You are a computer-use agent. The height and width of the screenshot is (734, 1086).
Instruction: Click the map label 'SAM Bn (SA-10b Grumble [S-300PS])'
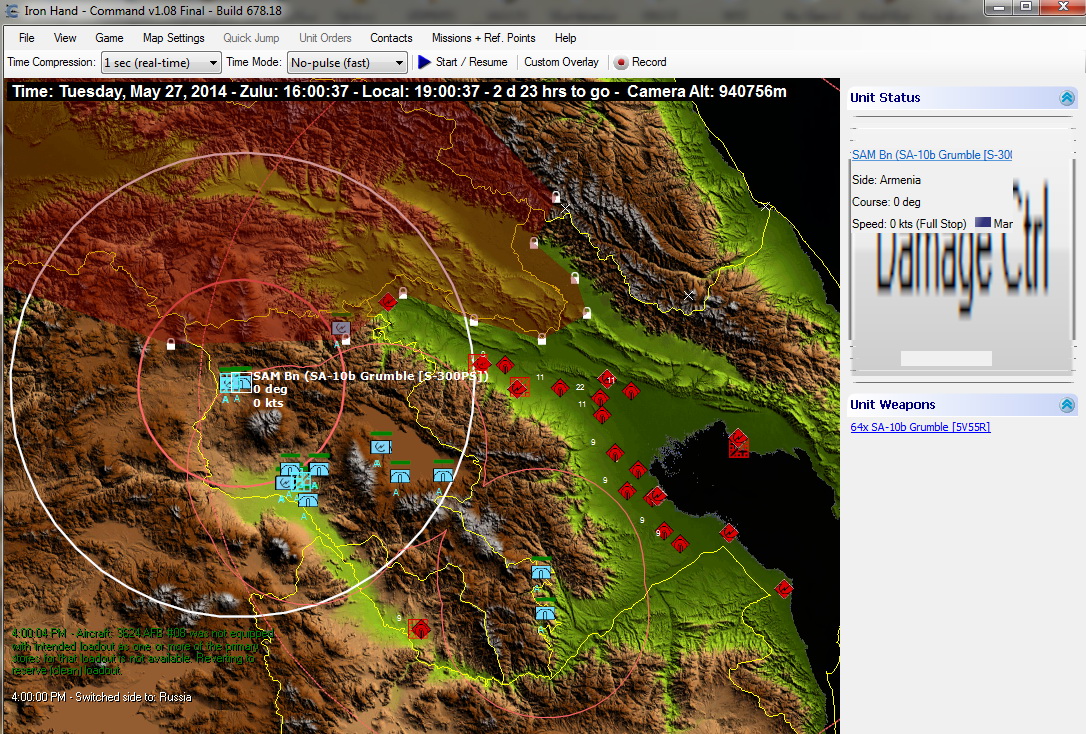click(371, 376)
